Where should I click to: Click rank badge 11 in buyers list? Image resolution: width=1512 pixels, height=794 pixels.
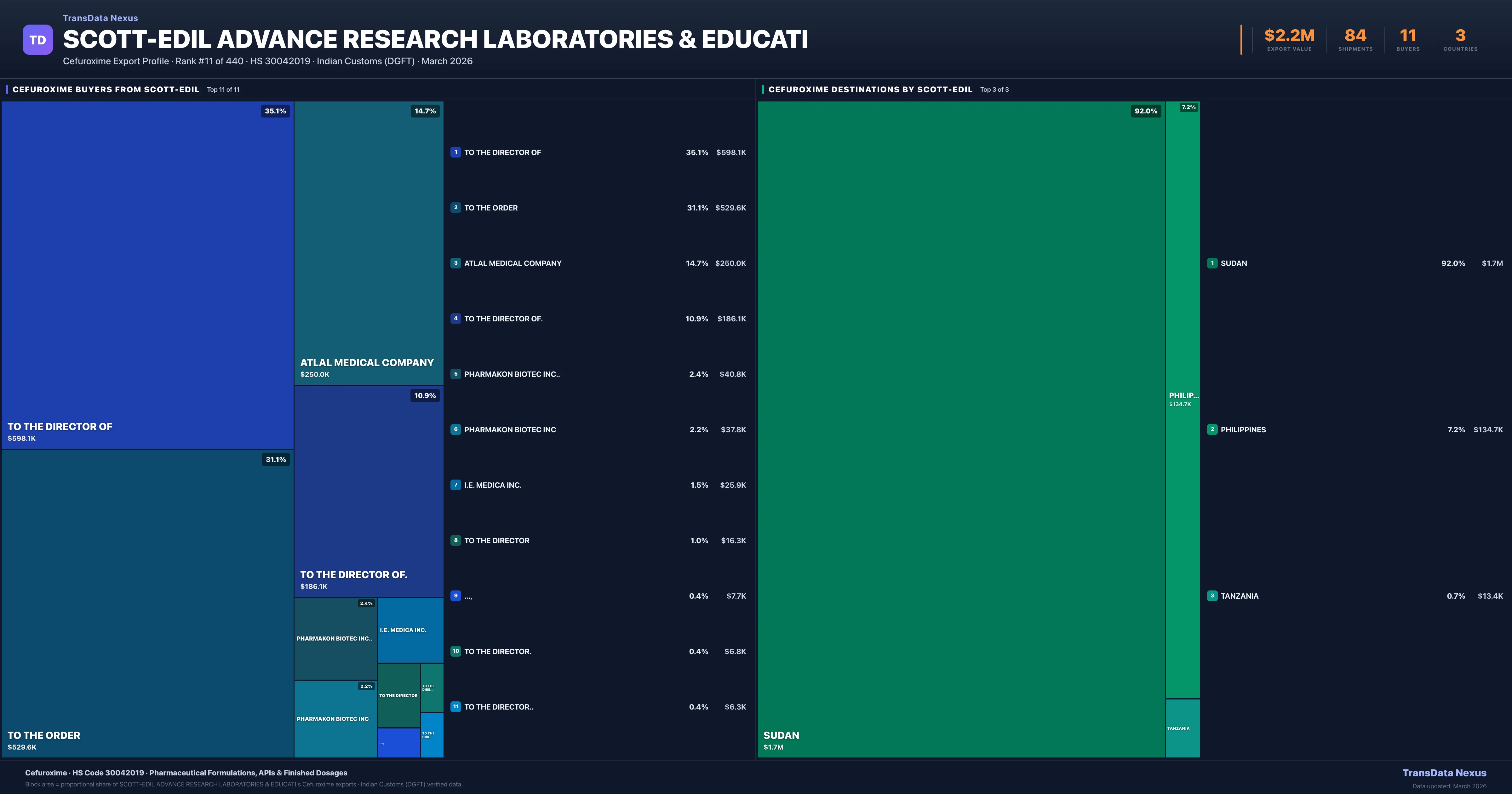click(x=455, y=707)
